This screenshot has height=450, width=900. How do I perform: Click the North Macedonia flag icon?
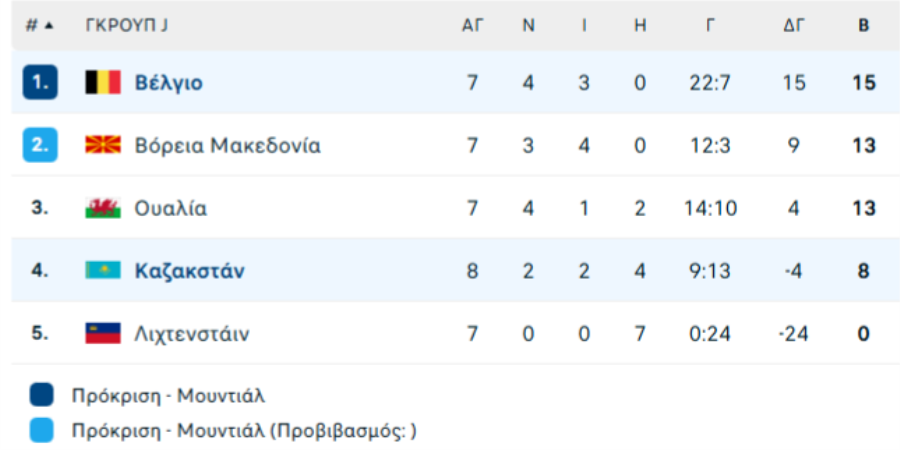[103, 146]
